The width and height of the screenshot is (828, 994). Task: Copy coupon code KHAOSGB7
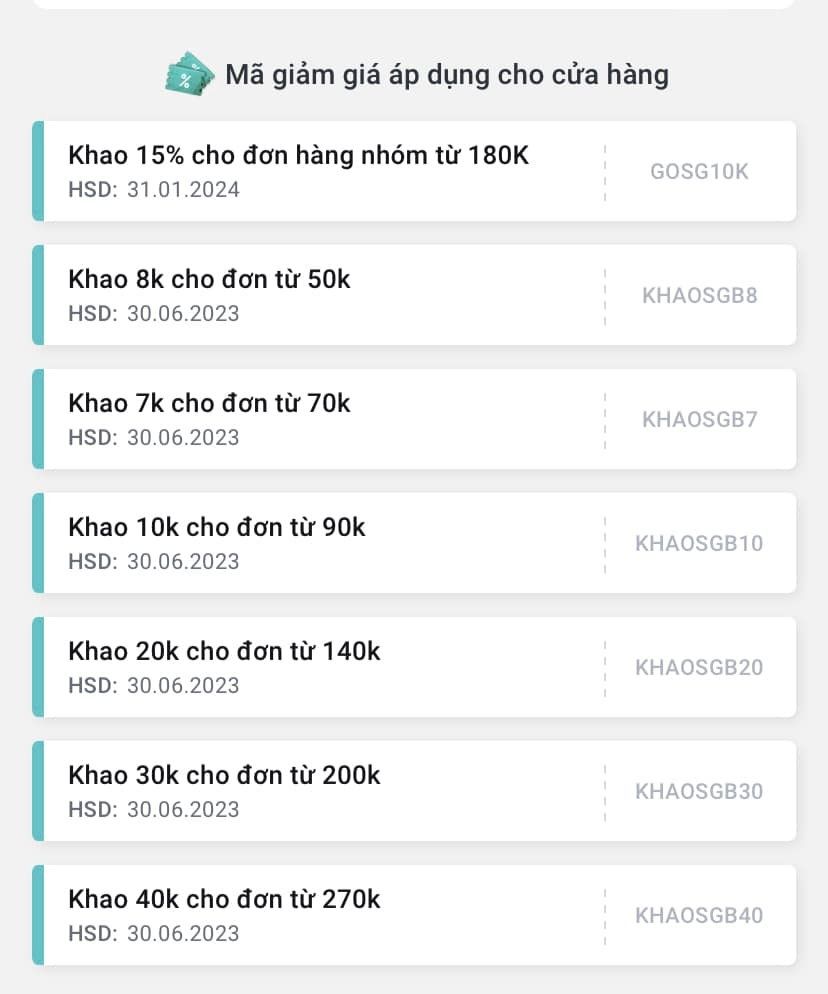[x=699, y=419]
